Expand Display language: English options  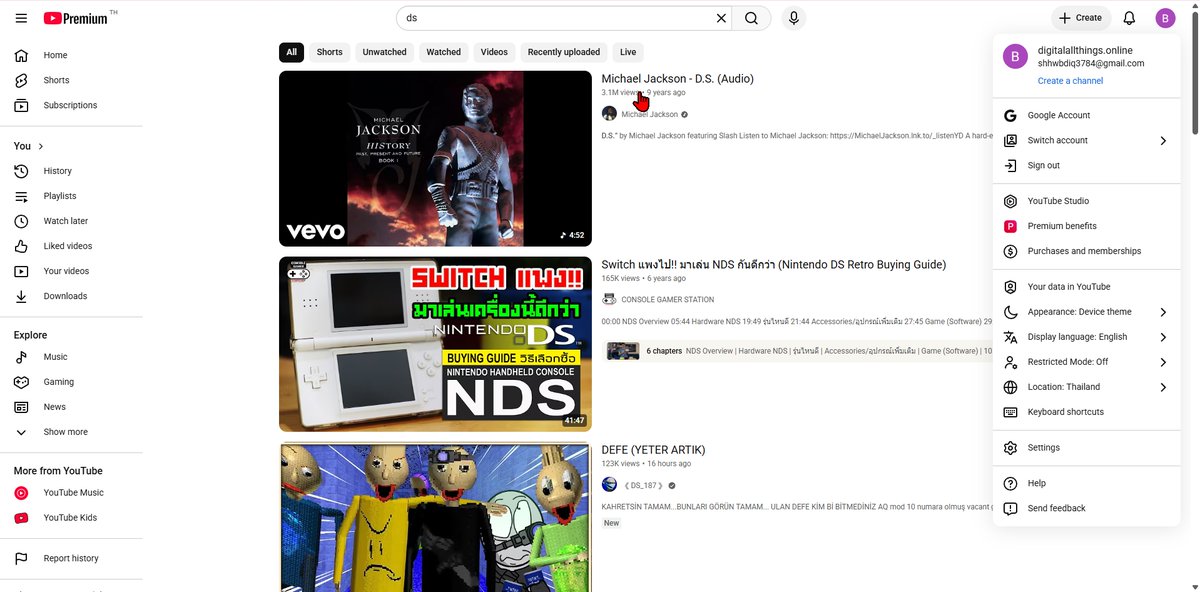click(1087, 337)
